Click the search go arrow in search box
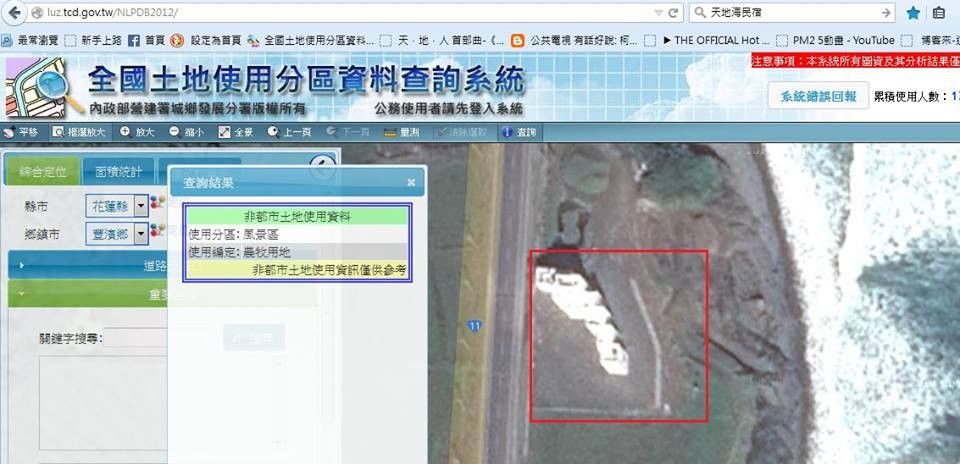This screenshot has height=464, width=960. coord(886,12)
